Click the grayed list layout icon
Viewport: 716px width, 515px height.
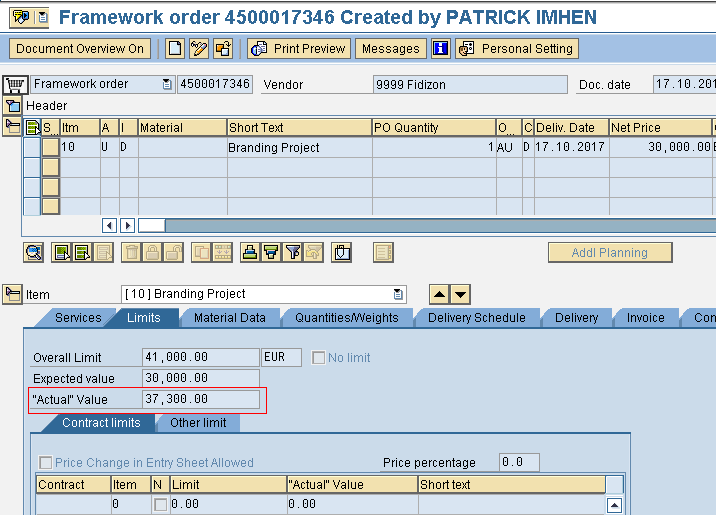(383, 252)
